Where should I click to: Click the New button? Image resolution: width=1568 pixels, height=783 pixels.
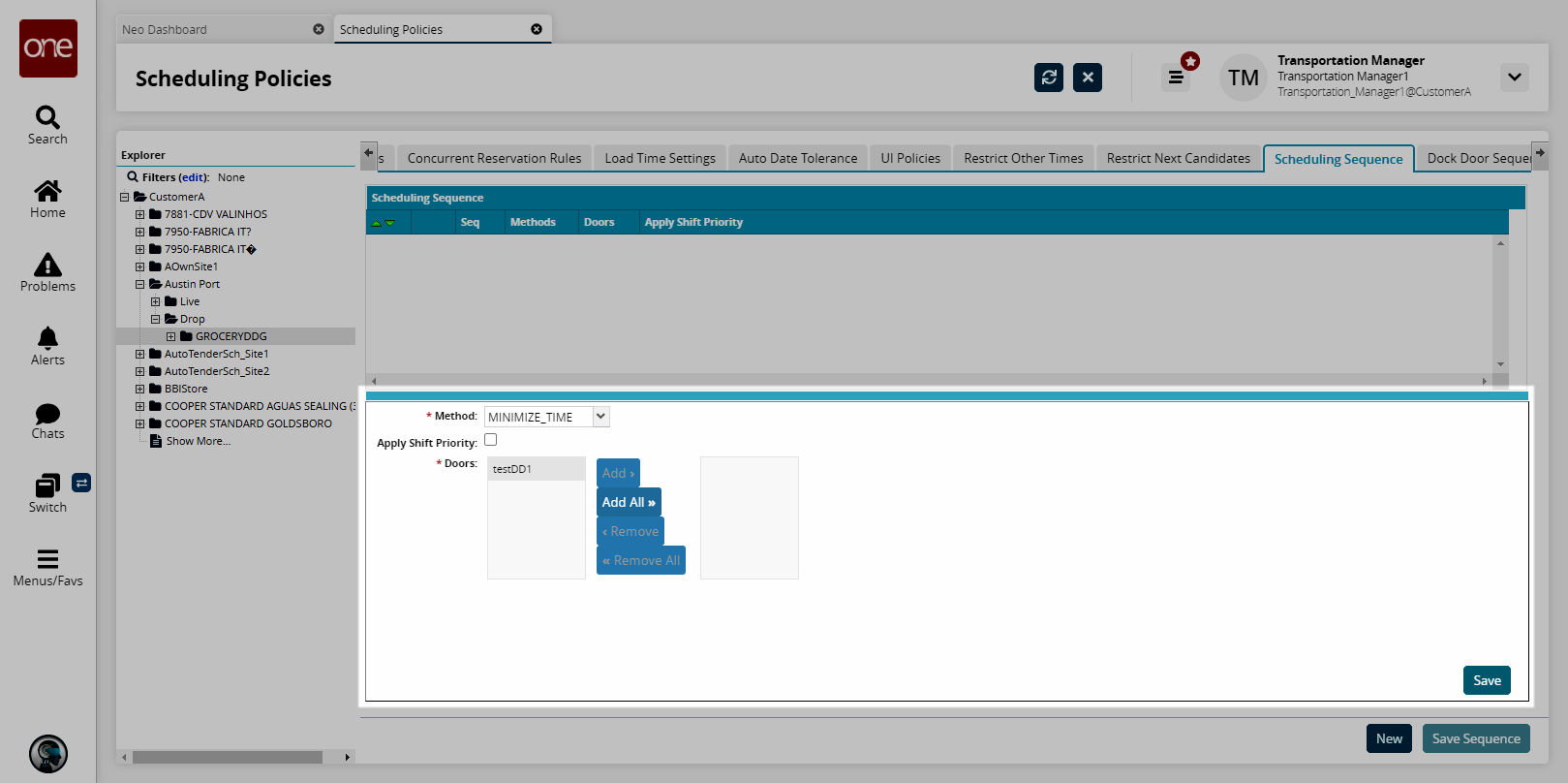pos(1389,738)
